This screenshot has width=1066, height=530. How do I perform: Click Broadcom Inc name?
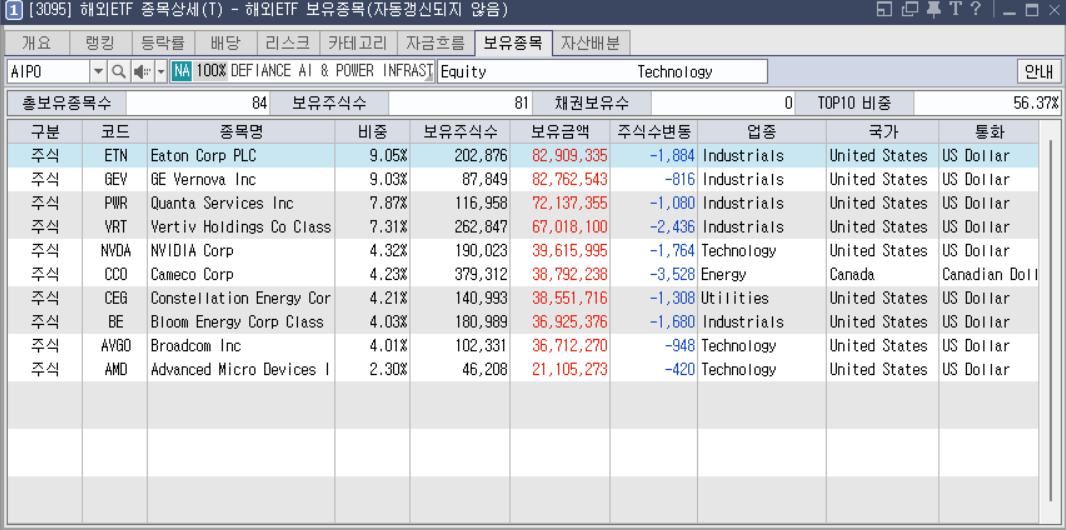click(196, 346)
